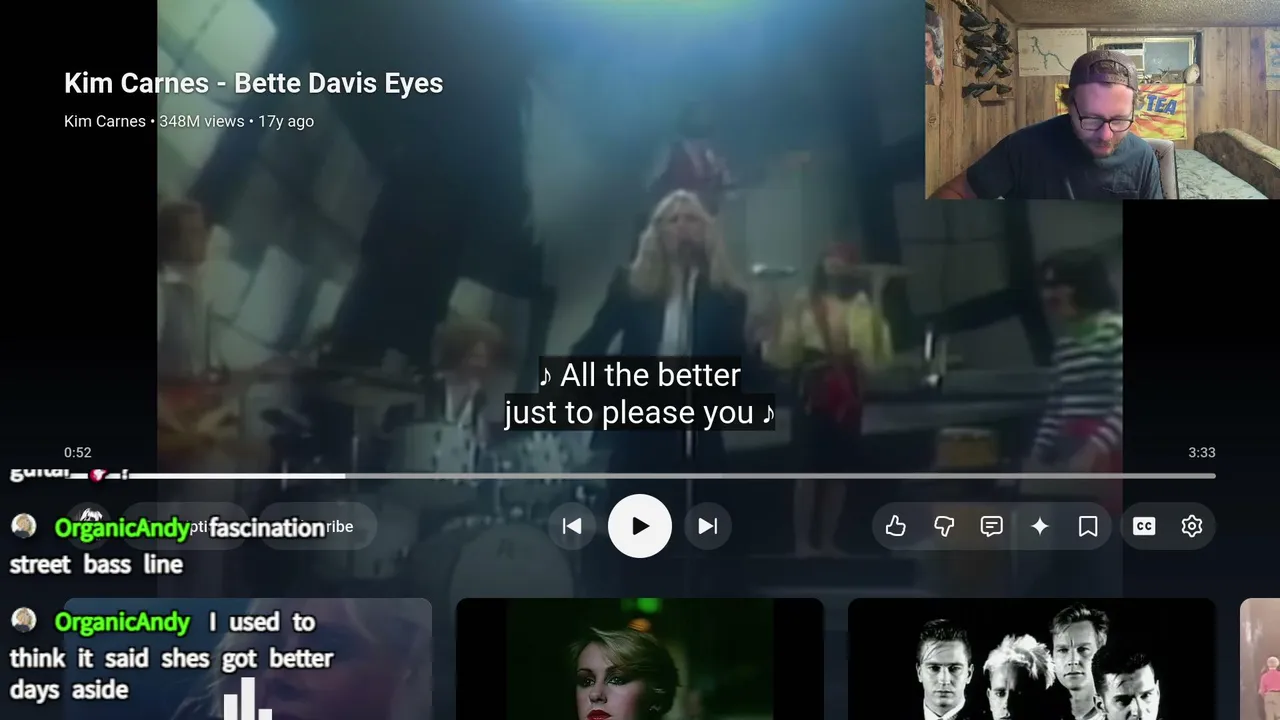Select the title 'Kim Carnes - Bette Davis Eyes'
The height and width of the screenshot is (720, 1280).
(254, 83)
